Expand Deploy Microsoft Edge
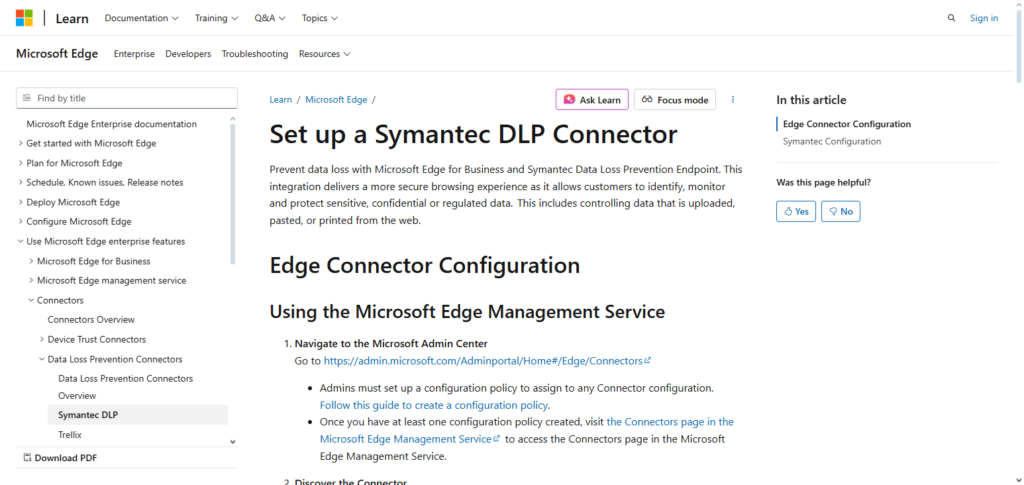This screenshot has width=1024, height=485. tap(69, 202)
